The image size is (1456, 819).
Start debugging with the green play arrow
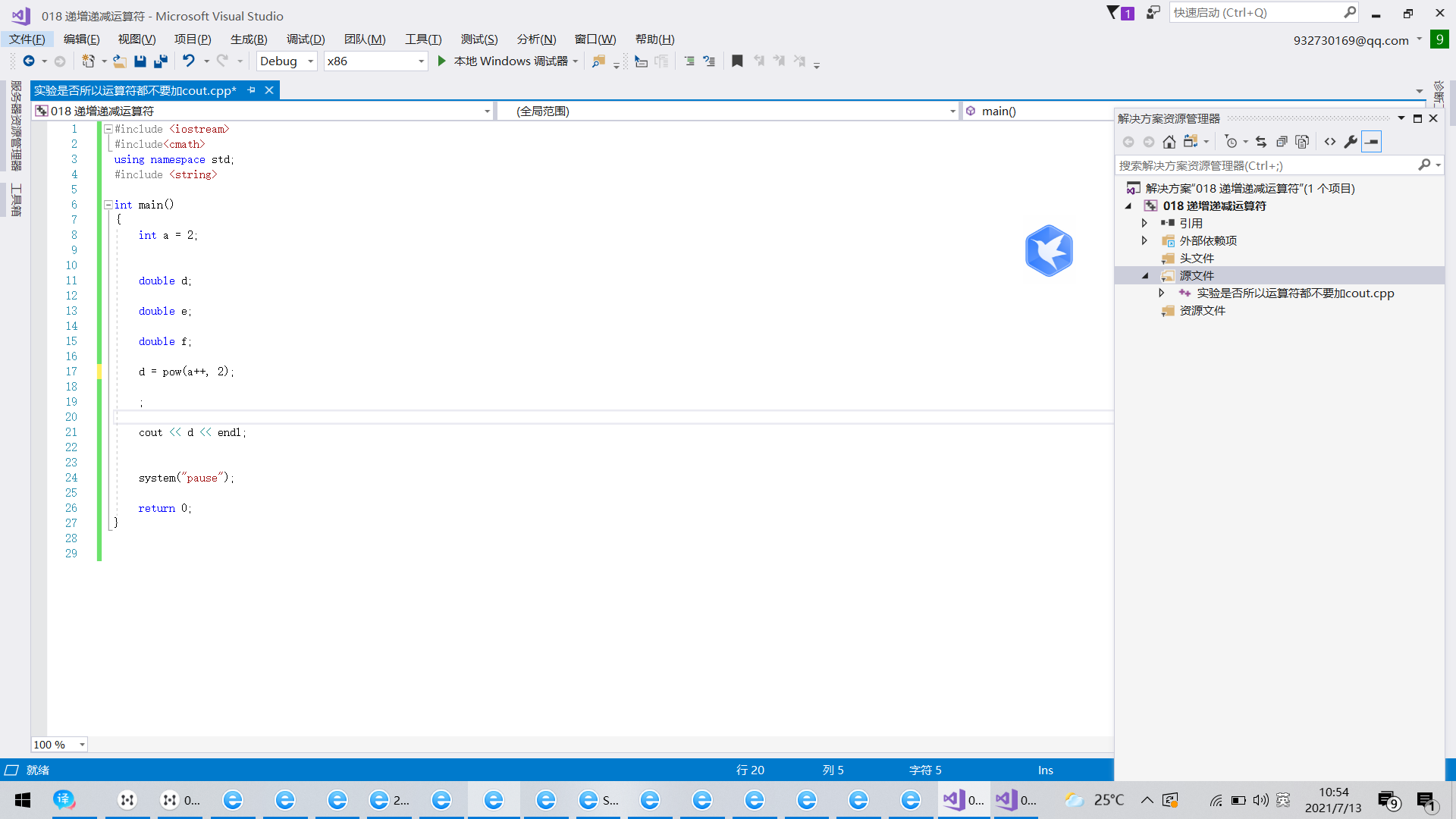point(441,61)
